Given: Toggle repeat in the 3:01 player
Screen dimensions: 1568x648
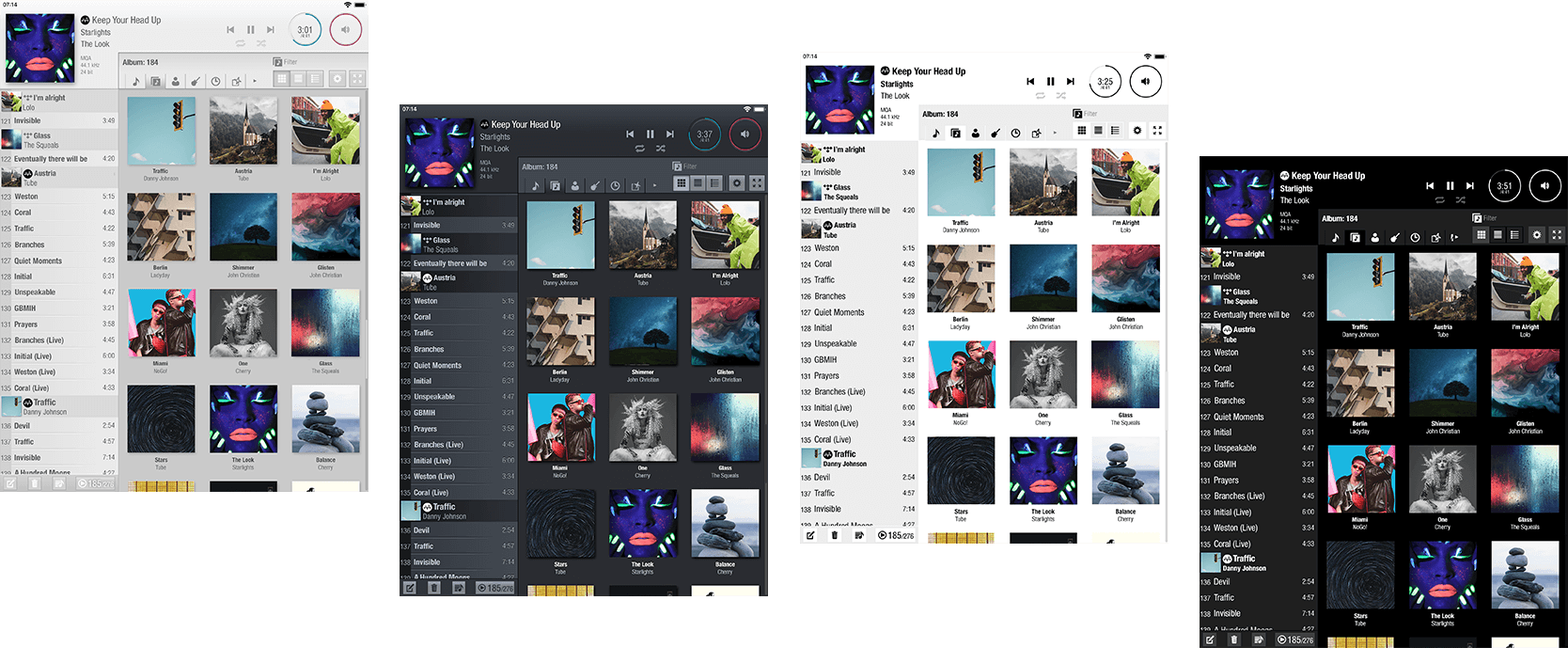Looking at the screenshot, I should (x=241, y=44).
